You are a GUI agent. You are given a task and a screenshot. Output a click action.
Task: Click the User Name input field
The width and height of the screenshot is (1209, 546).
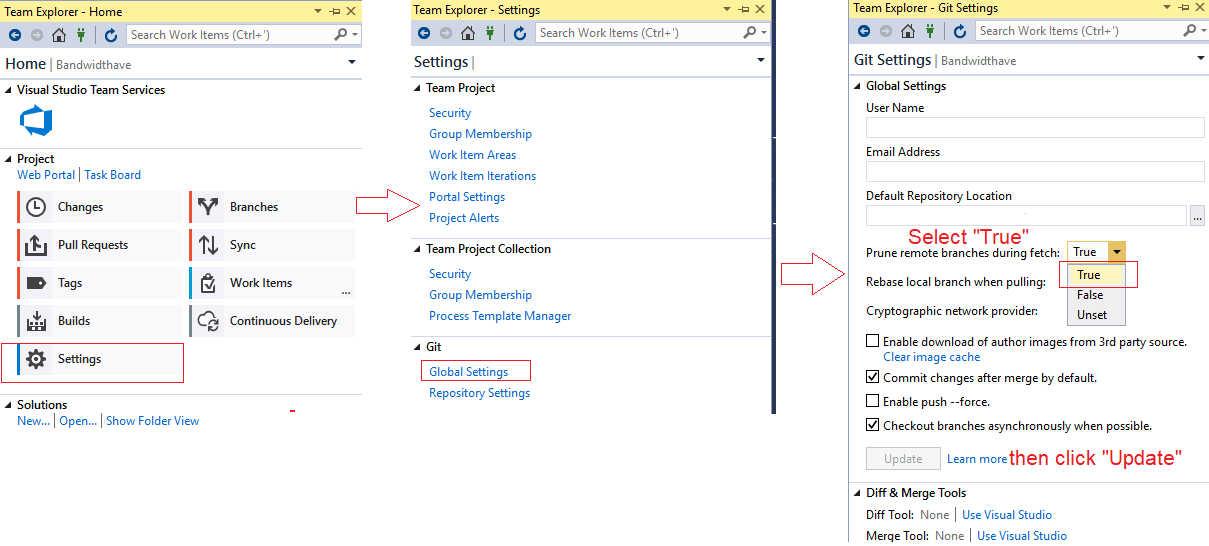(x=1035, y=127)
